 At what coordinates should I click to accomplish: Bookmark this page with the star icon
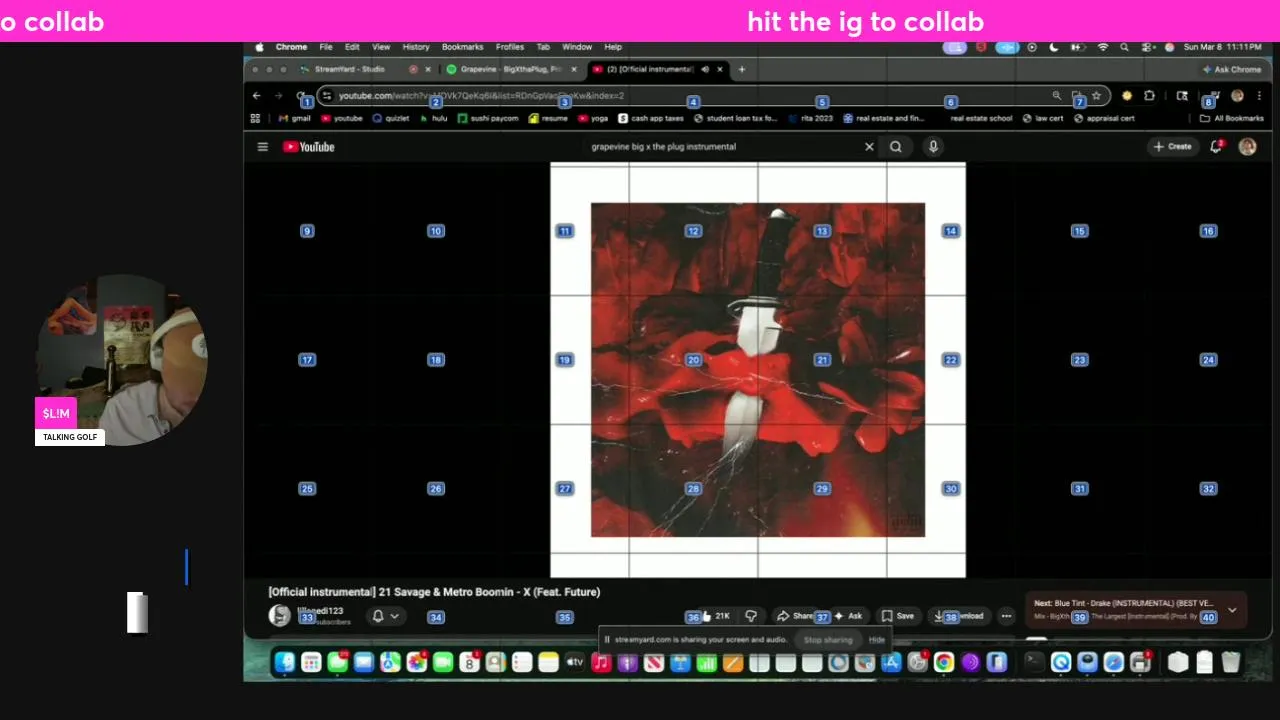click(1096, 96)
